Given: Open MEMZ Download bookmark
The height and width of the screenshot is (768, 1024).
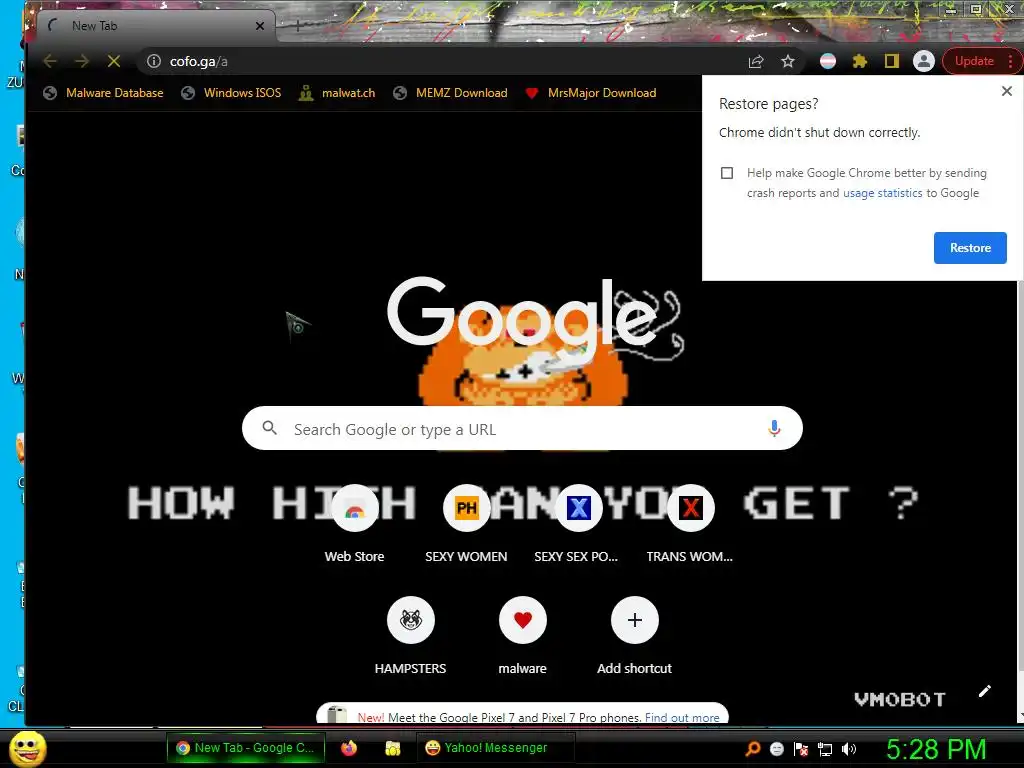Looking at the screenshot, I should pyautogui.click(x=451, y=93).
